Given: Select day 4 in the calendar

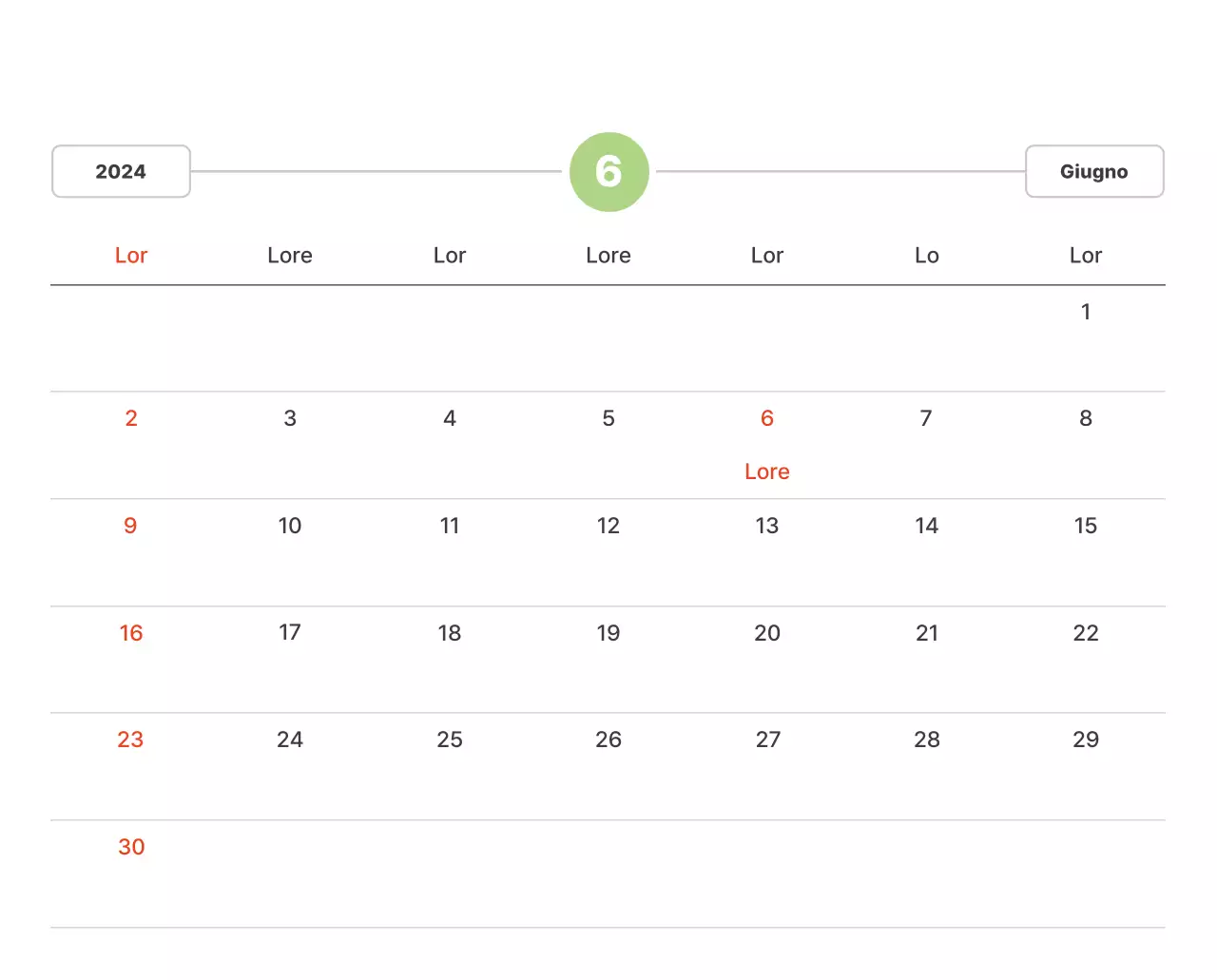Looking at the screenshot, I should [x=450, y=418].
